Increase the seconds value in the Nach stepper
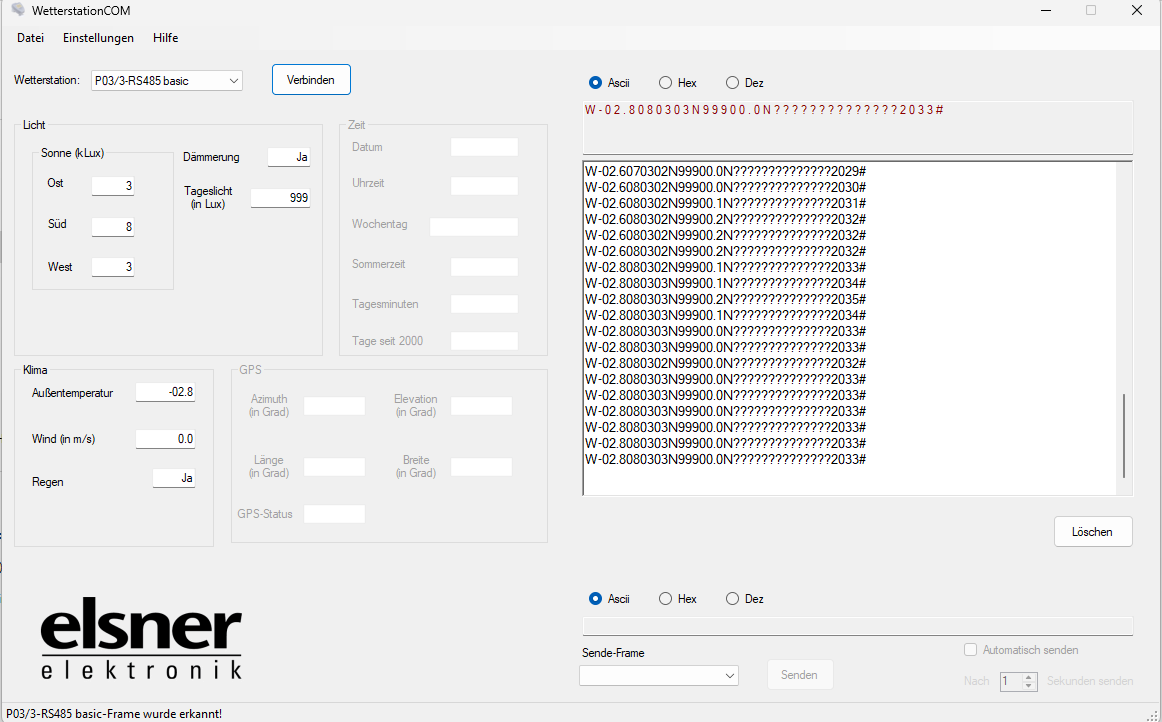This screenshot has height=722, width=1162. click(1030, 677)
